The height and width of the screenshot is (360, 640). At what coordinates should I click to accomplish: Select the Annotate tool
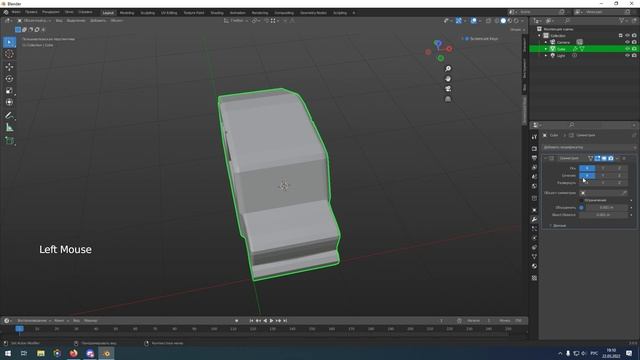point(9,116)
